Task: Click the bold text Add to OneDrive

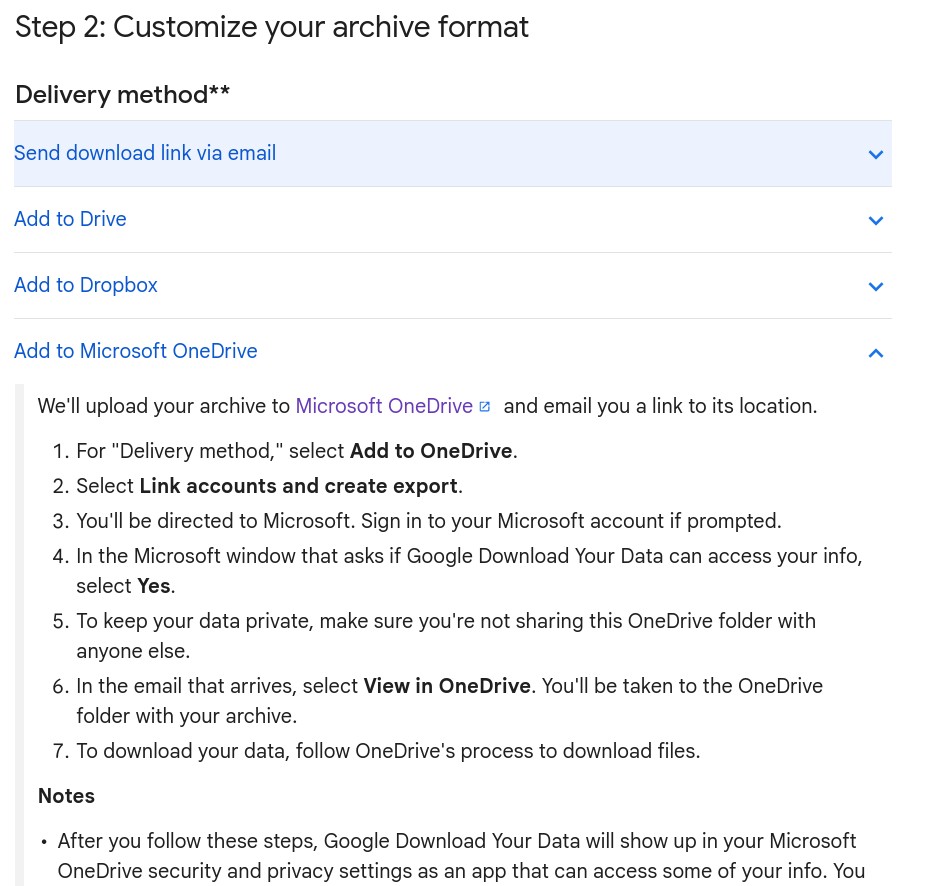Action: 431,451
